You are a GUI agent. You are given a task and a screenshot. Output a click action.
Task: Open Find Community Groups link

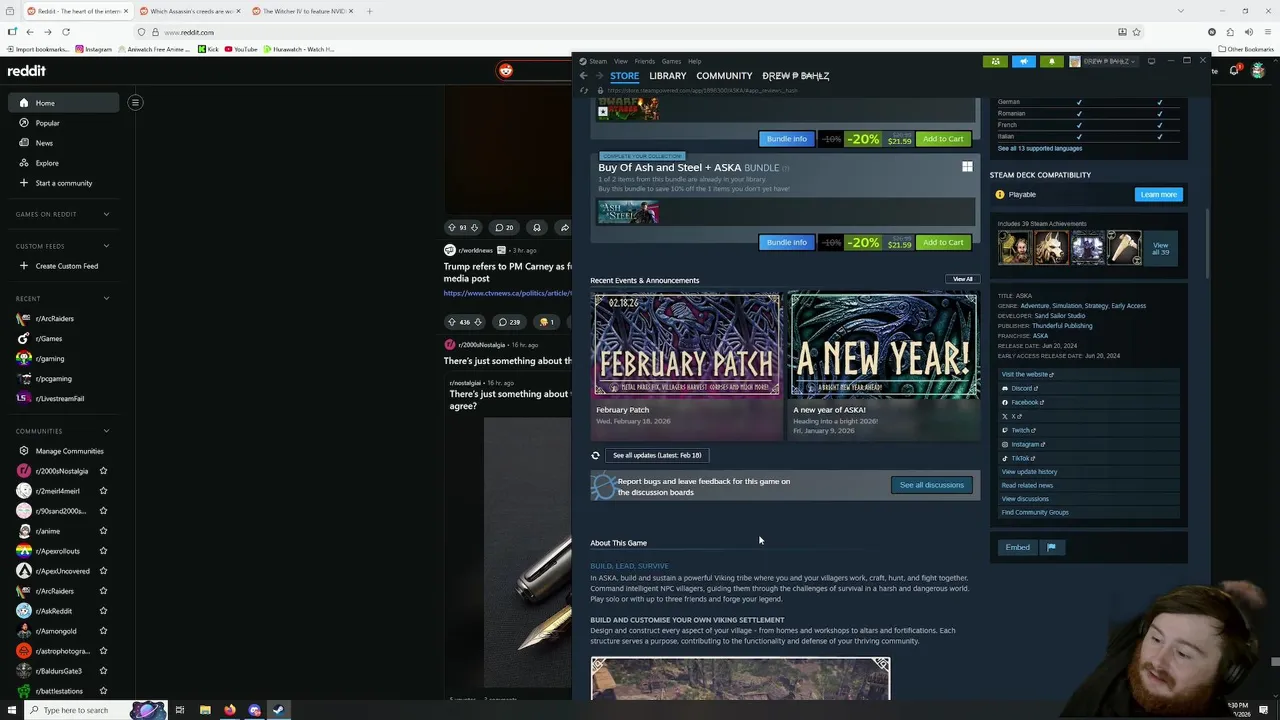[1035, 512]
